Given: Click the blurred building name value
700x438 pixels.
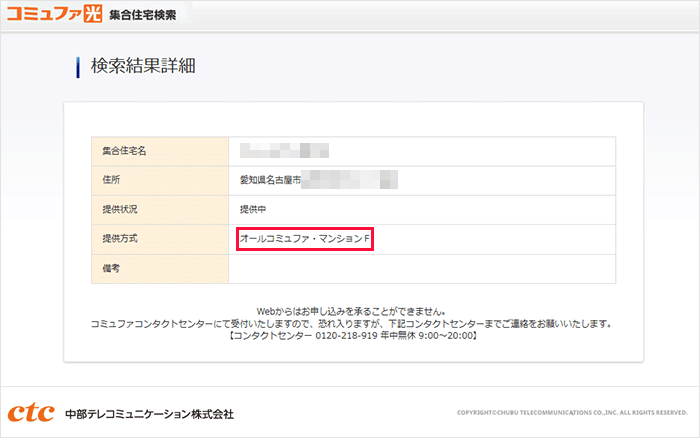Looking at the screenshot, I should pos(285,151).
